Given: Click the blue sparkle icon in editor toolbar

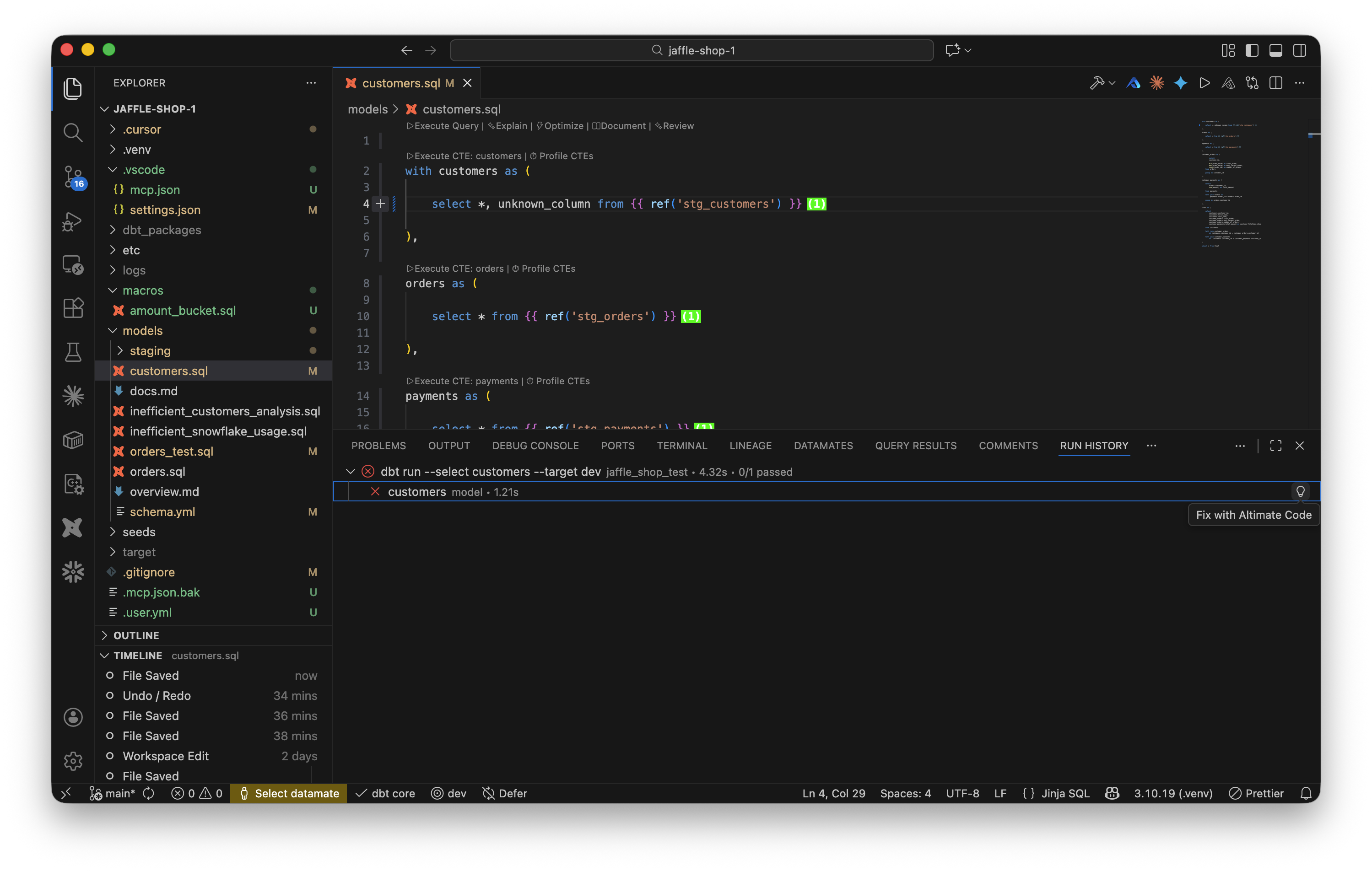Looking at the screenshot, I should pos(1181,83).
